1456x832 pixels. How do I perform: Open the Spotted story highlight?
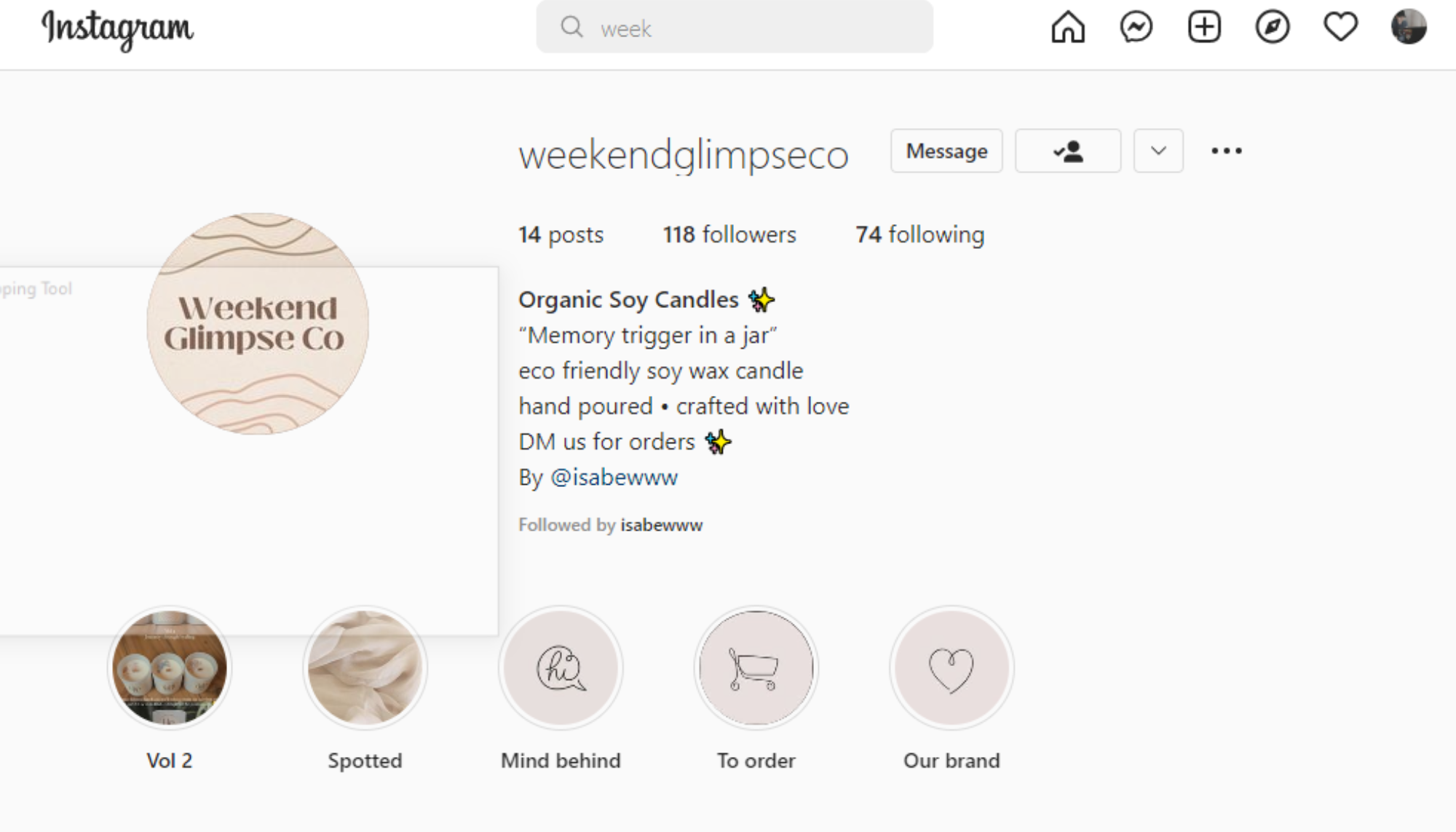[x=365, y=667]
